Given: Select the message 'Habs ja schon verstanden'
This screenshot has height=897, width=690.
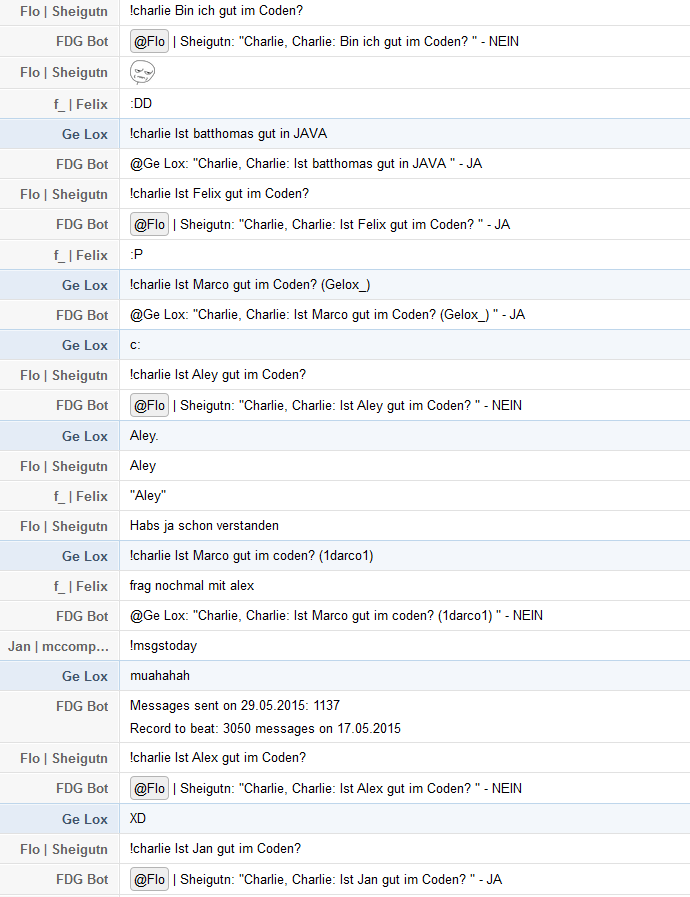Looking at the screenshot, I should 204,525.
